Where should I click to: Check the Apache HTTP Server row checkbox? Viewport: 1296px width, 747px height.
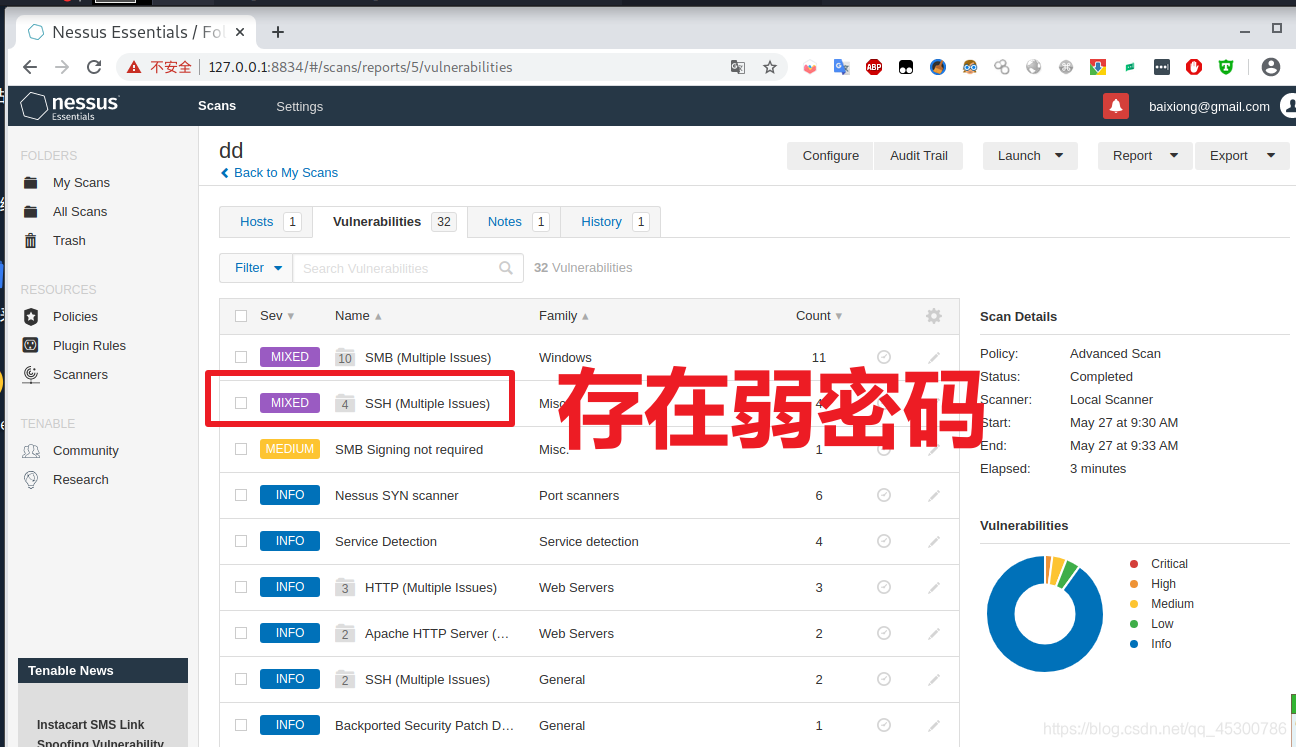click(241, 633)
